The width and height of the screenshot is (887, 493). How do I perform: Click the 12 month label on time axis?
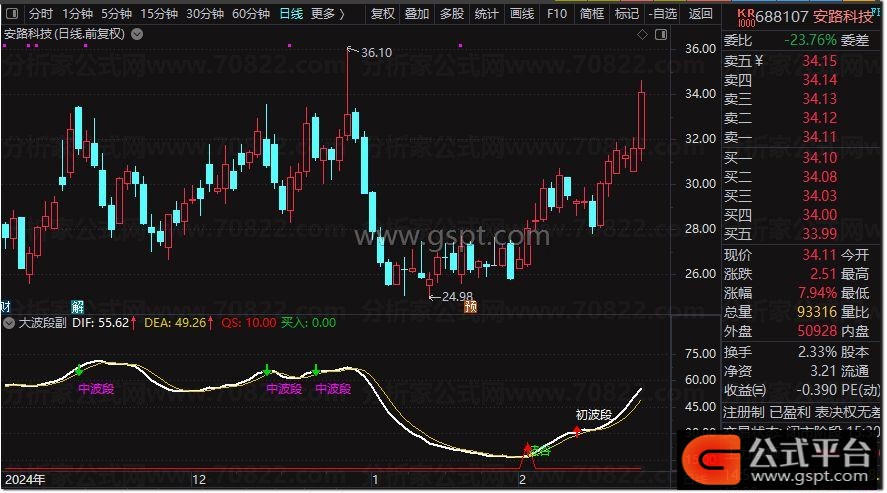(199, 480)
